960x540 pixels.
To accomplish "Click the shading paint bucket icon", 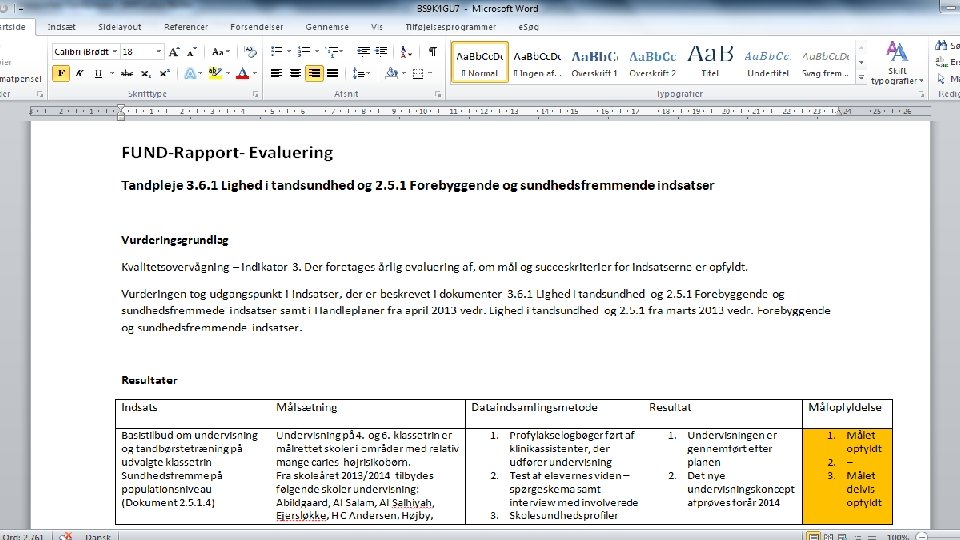I will point(391,73).
